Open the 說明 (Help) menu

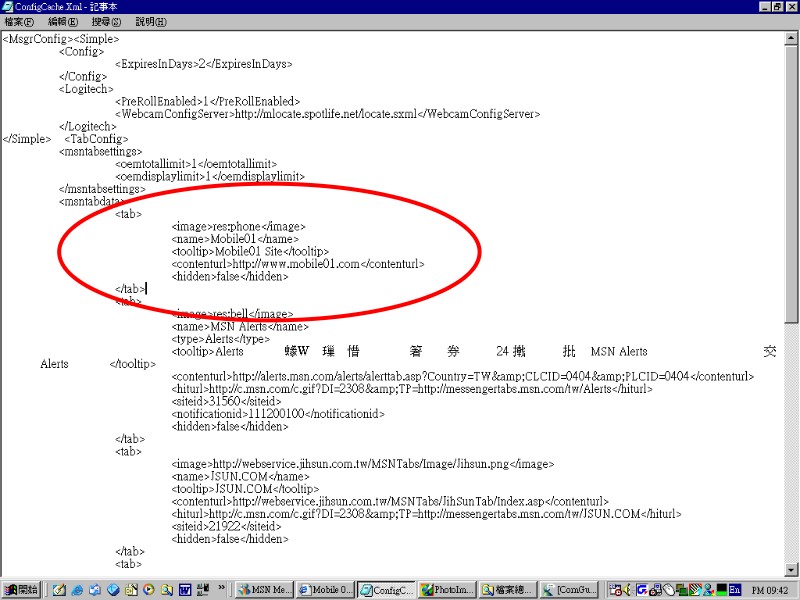click(x=151, y=22)
